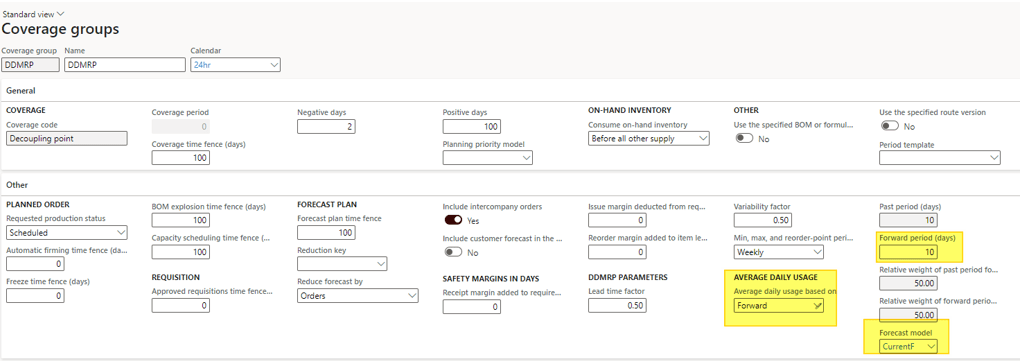Edit the Variability factor field
The image size is (1020, 361).
[x=763, y=220]
